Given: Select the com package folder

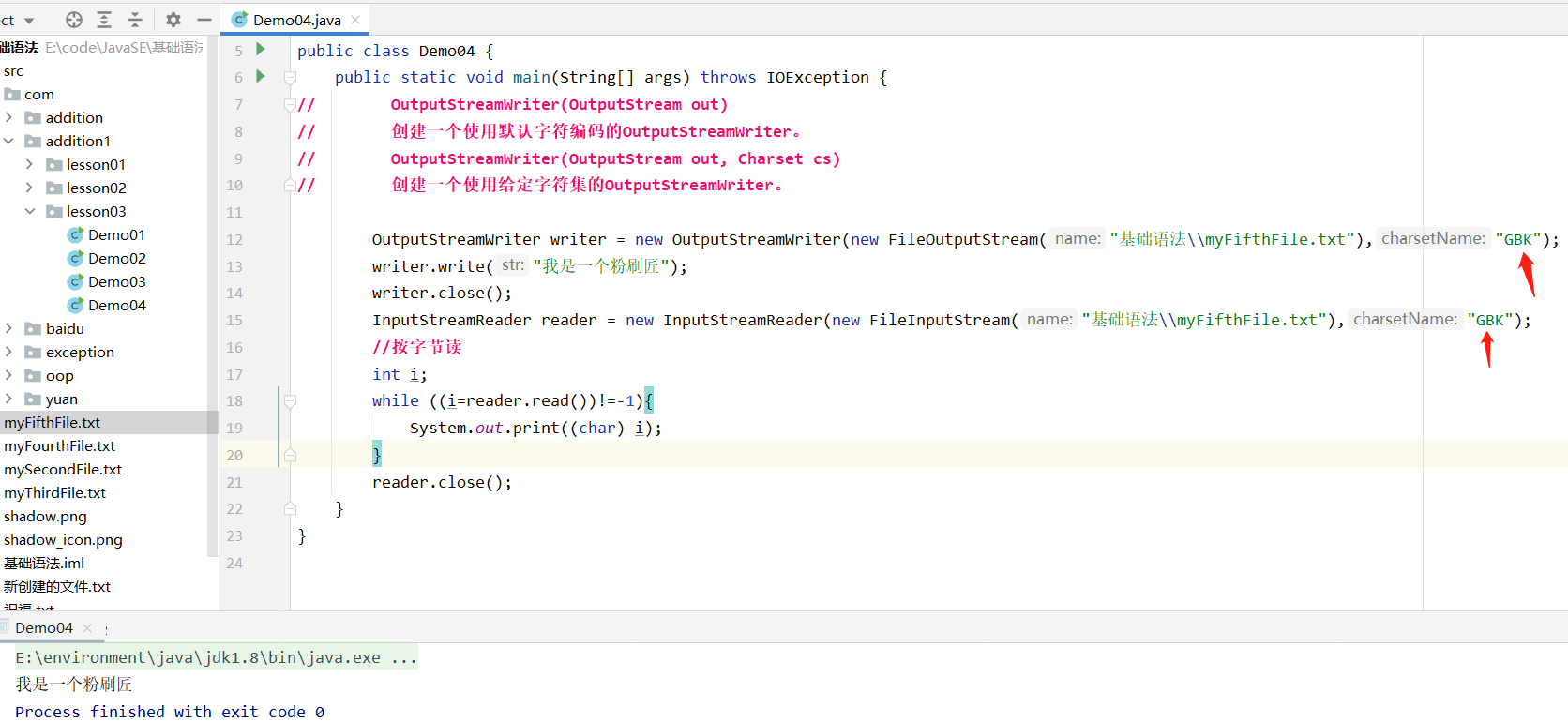Looking at the screenshot, I should [38, 94].
